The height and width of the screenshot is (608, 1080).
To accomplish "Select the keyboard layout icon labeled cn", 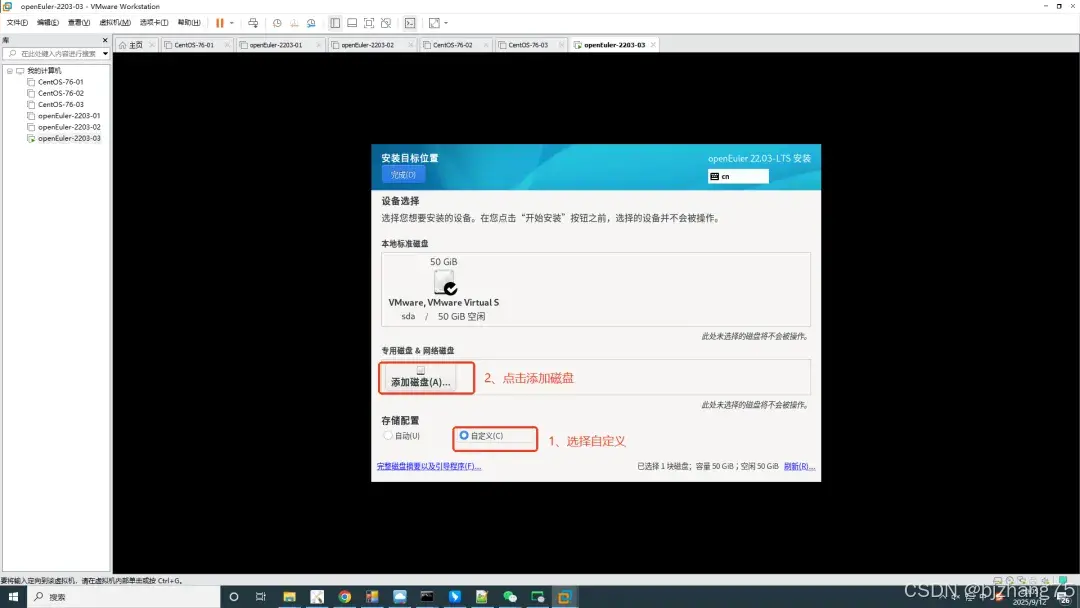I will click(737, 176).
